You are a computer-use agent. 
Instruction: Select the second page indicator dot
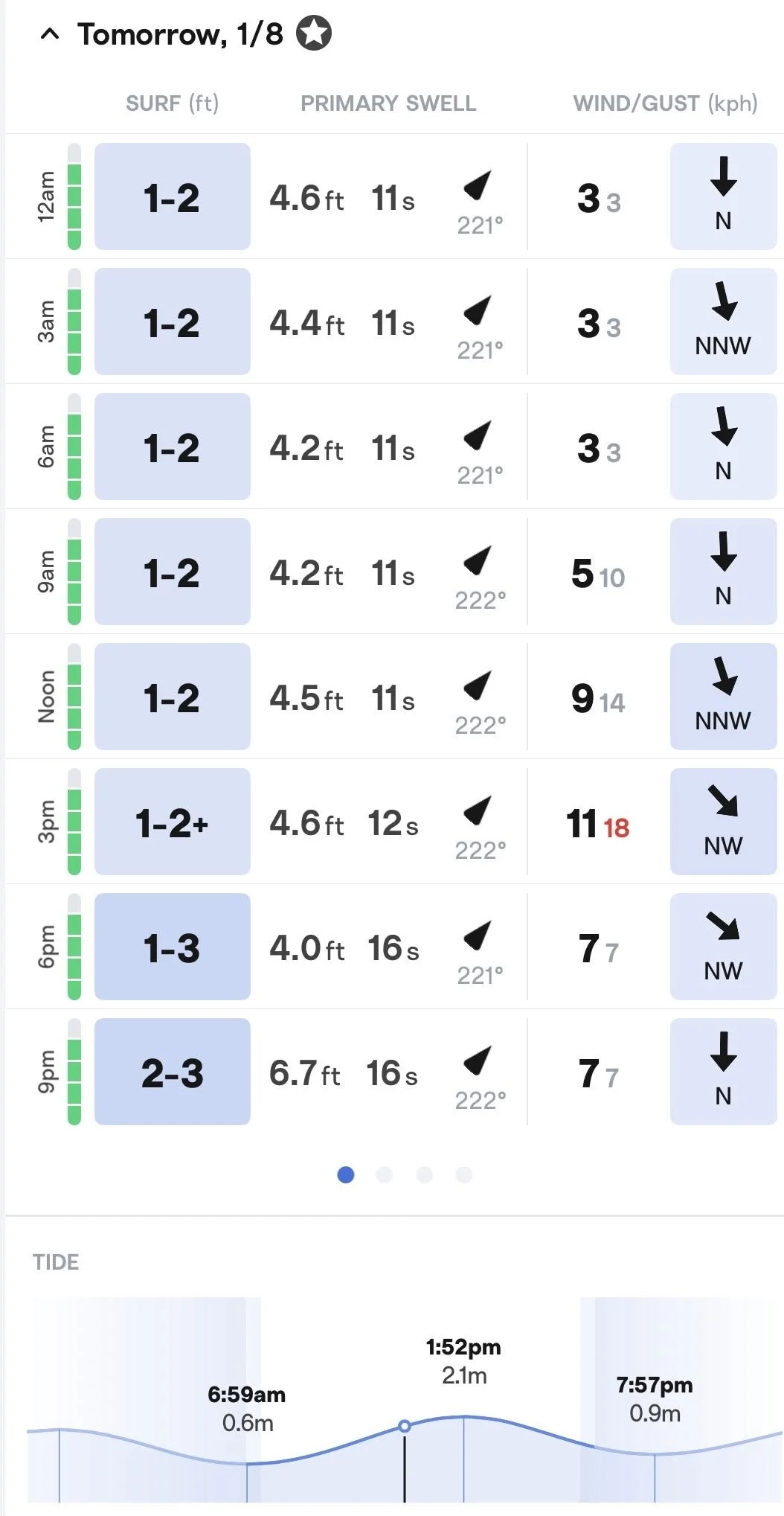385,1174
